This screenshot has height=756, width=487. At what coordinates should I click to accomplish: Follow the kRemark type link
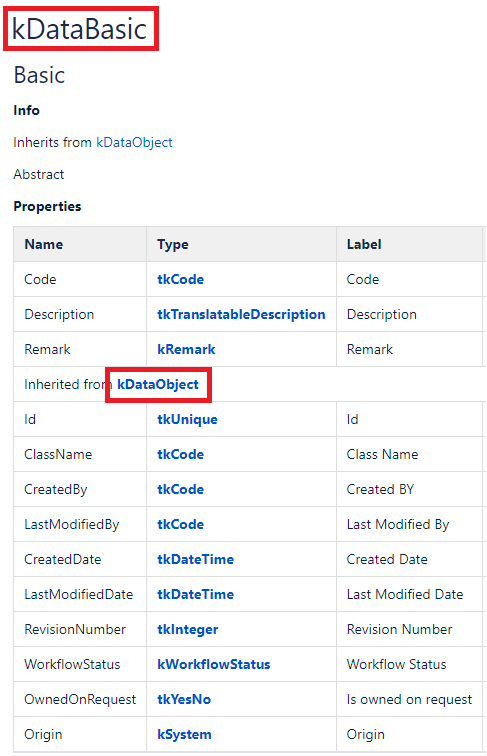(x=186, y=350)
